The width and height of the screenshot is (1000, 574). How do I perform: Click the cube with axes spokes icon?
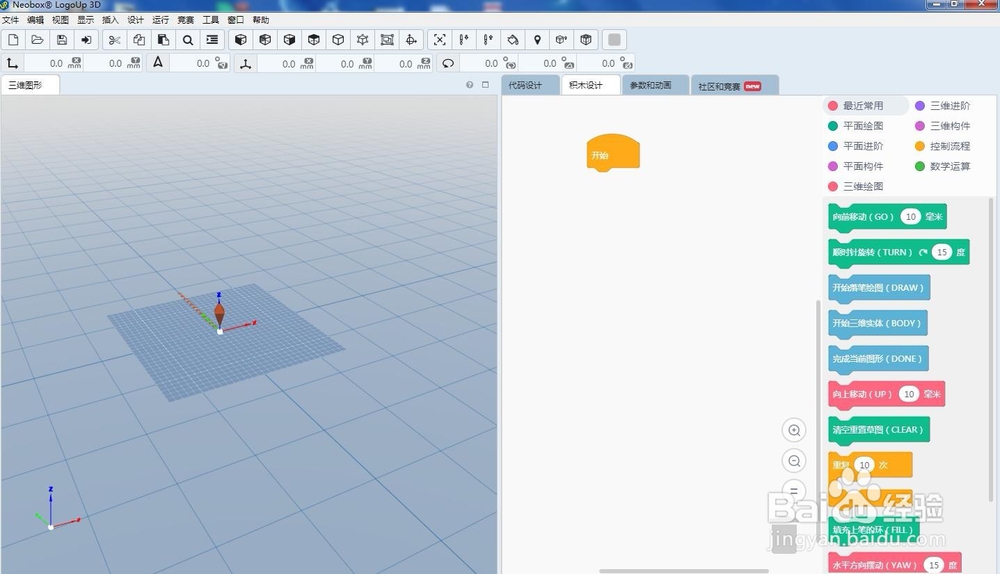[362, 40]
